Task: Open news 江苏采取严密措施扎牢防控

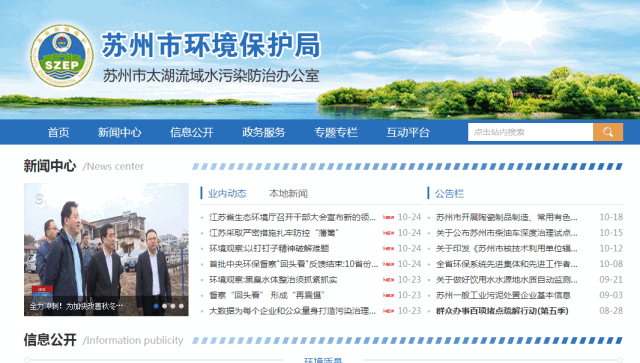Action: click(x=273, y=233)
